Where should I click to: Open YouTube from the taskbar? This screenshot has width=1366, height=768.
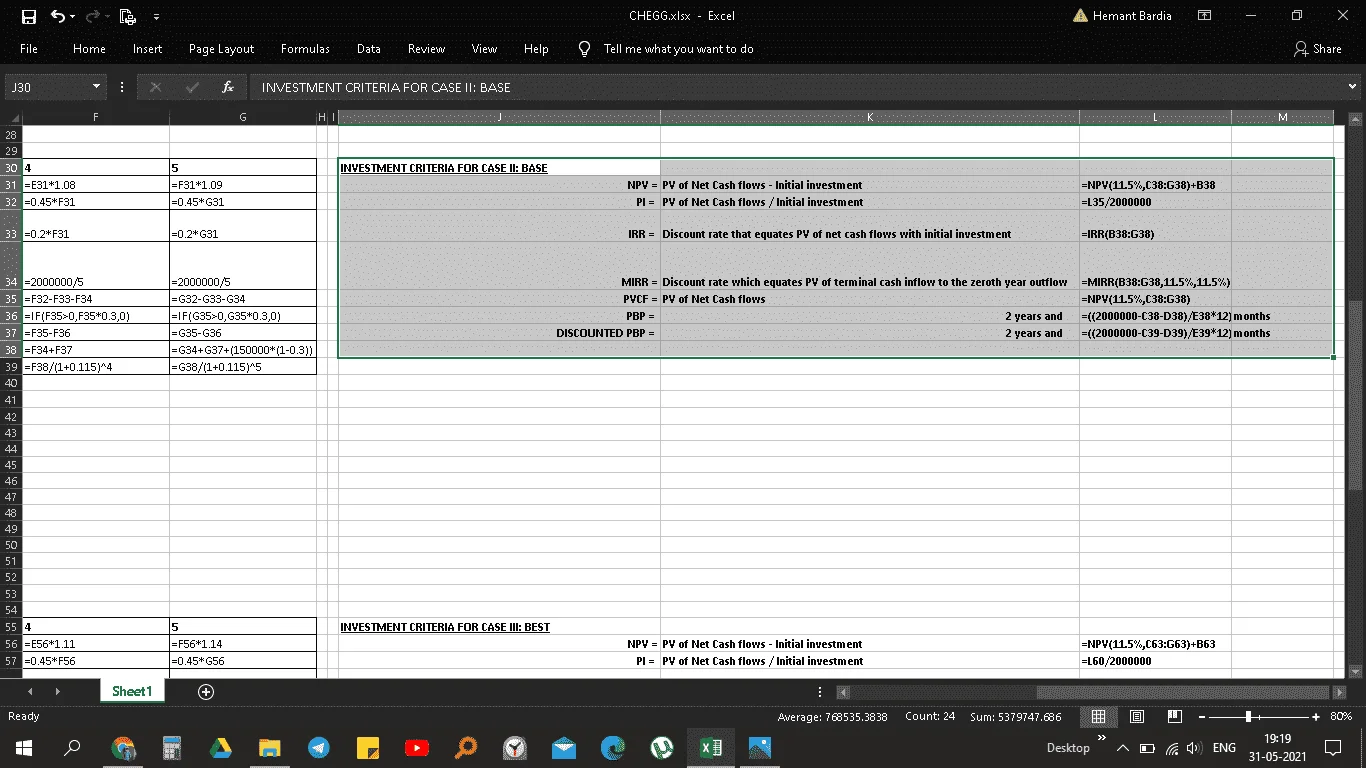(x=417, y=747)
